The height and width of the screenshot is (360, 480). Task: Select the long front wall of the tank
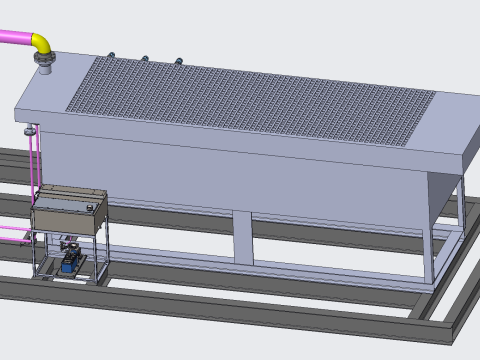tap(233, 180)
